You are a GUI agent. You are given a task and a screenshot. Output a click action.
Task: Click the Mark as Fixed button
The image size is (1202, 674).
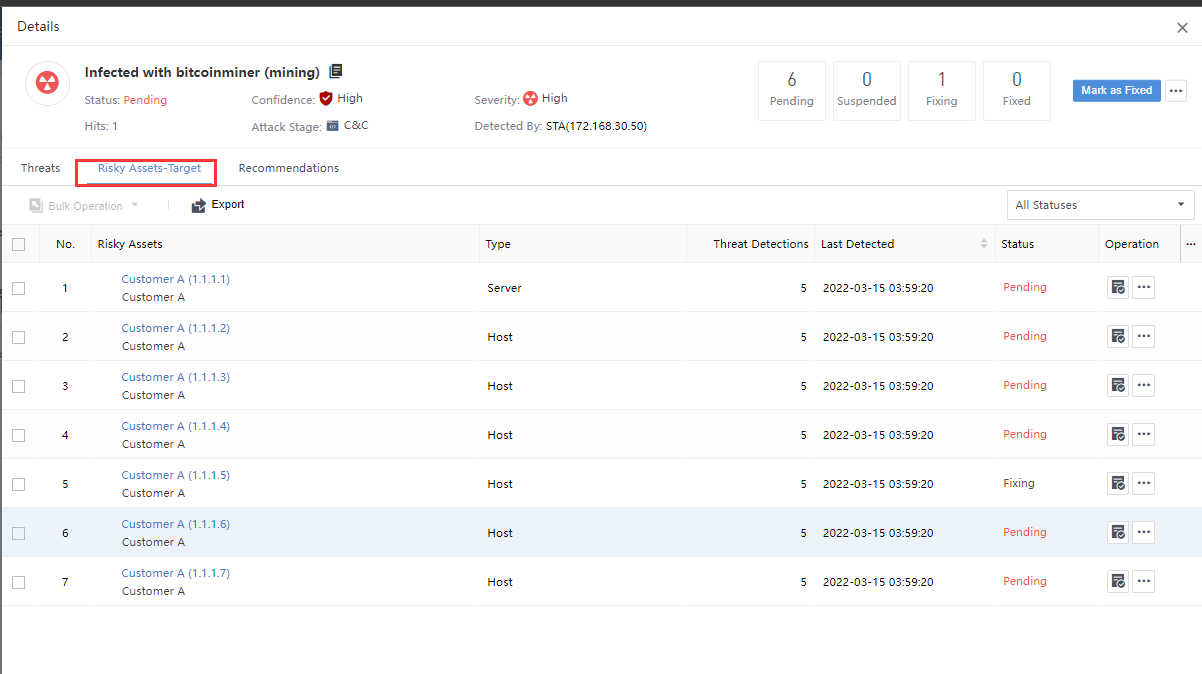coord(1116,91)
